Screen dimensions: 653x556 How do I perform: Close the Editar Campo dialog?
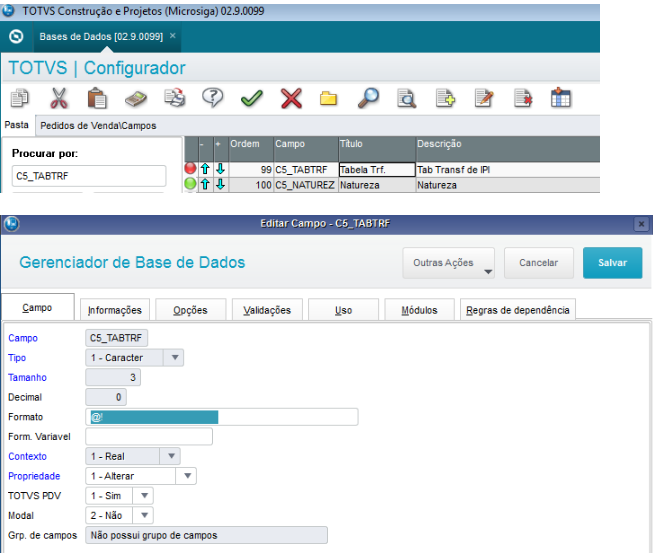point(641,224)
